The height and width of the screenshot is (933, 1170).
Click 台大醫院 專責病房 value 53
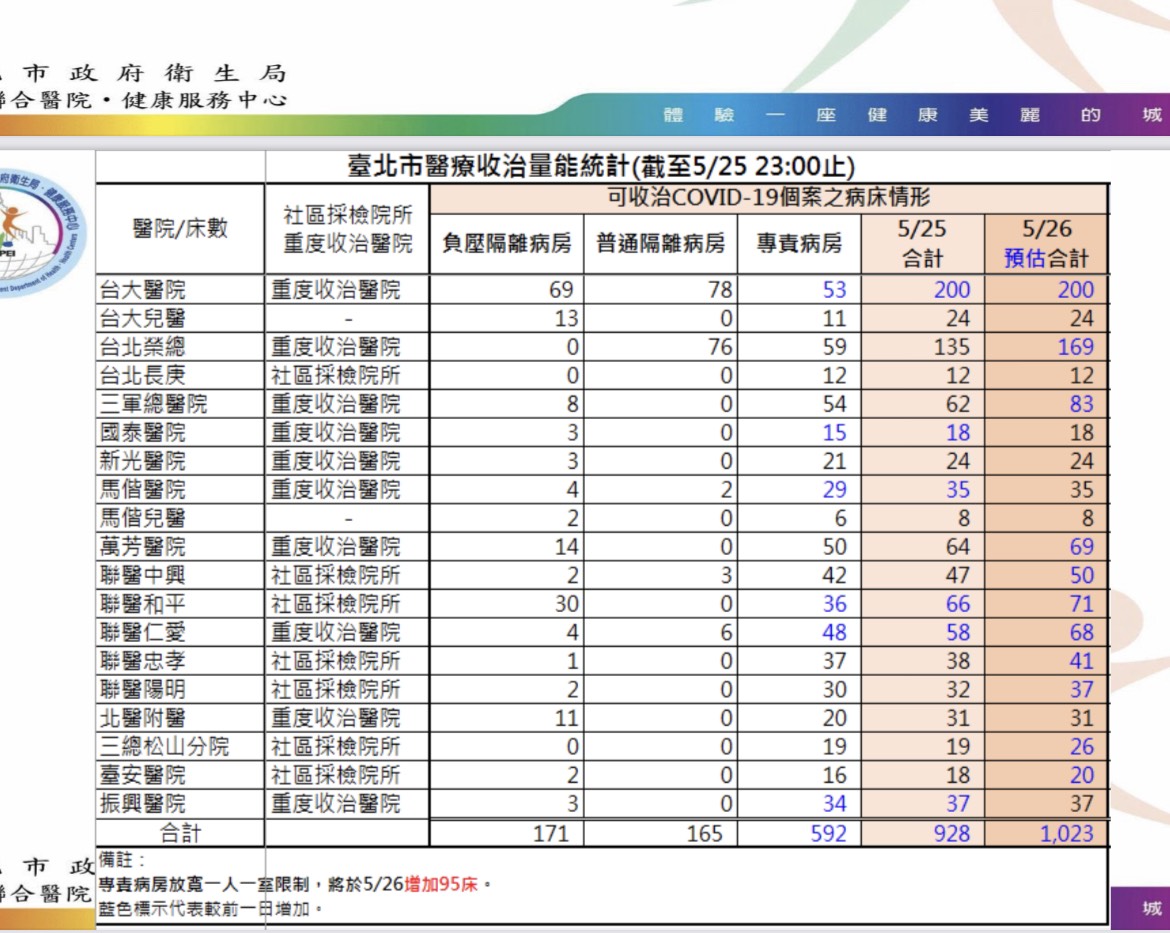coord(834,290)
